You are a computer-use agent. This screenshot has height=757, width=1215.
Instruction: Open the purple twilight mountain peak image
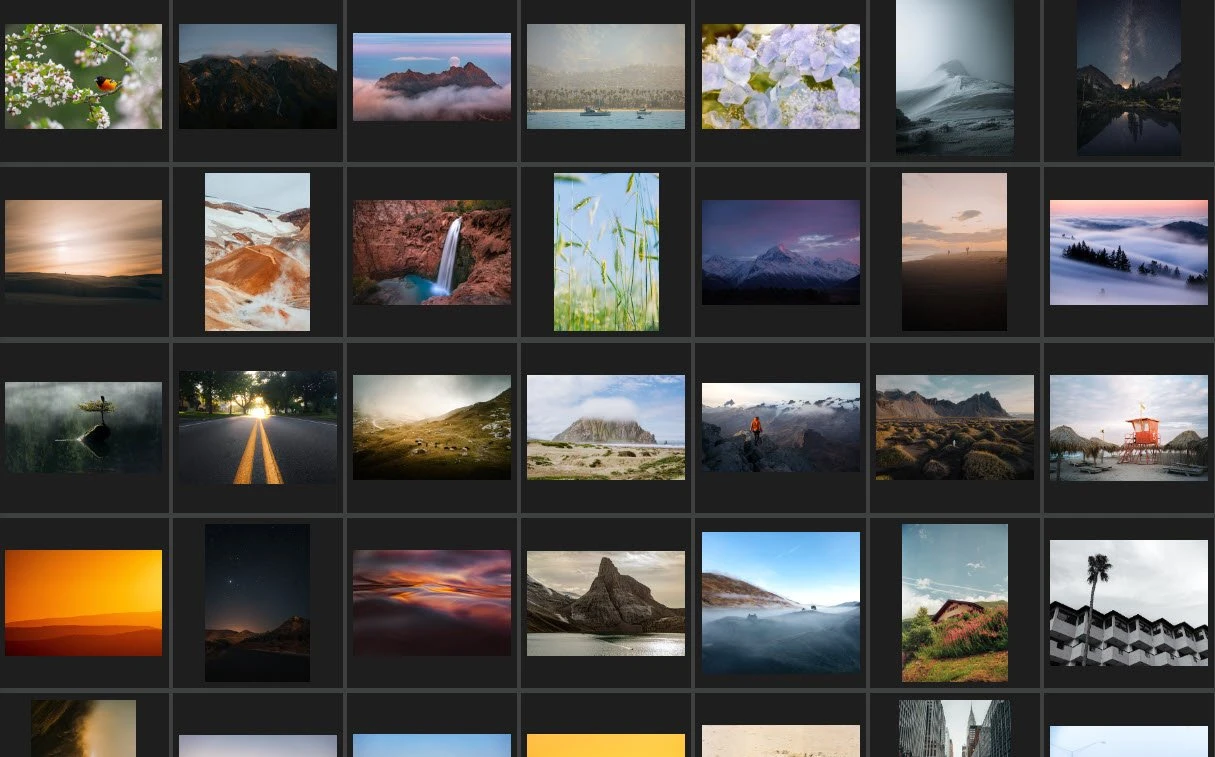[780, 252]
